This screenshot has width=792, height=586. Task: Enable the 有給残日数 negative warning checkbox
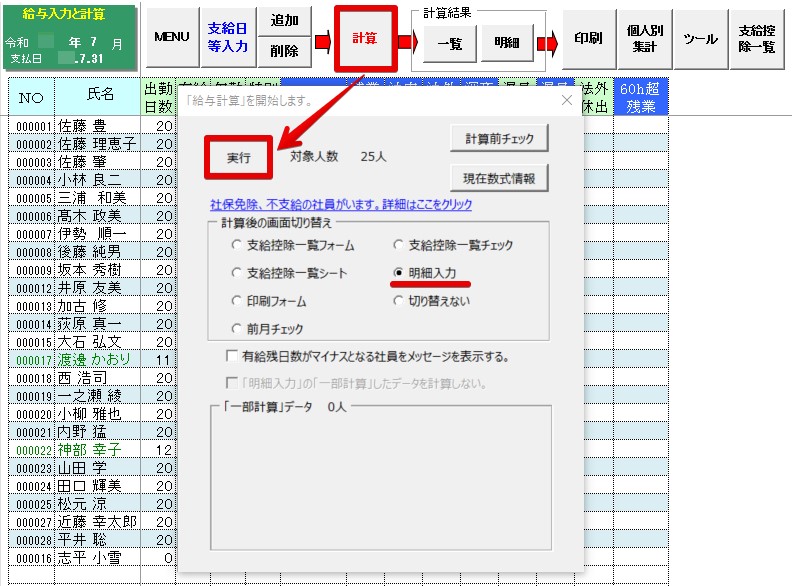click(233, 356)
